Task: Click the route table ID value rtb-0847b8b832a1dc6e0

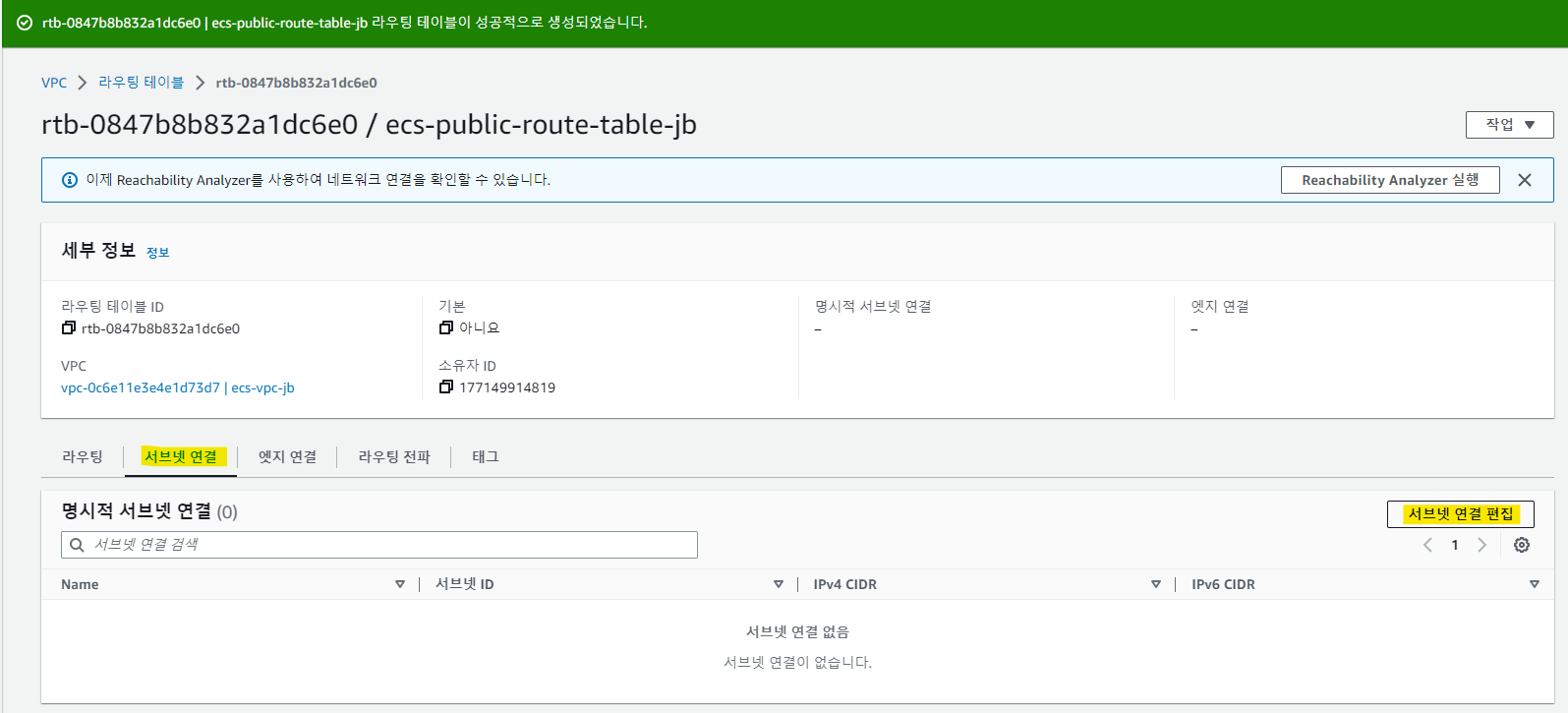Action: pos(160,328)
